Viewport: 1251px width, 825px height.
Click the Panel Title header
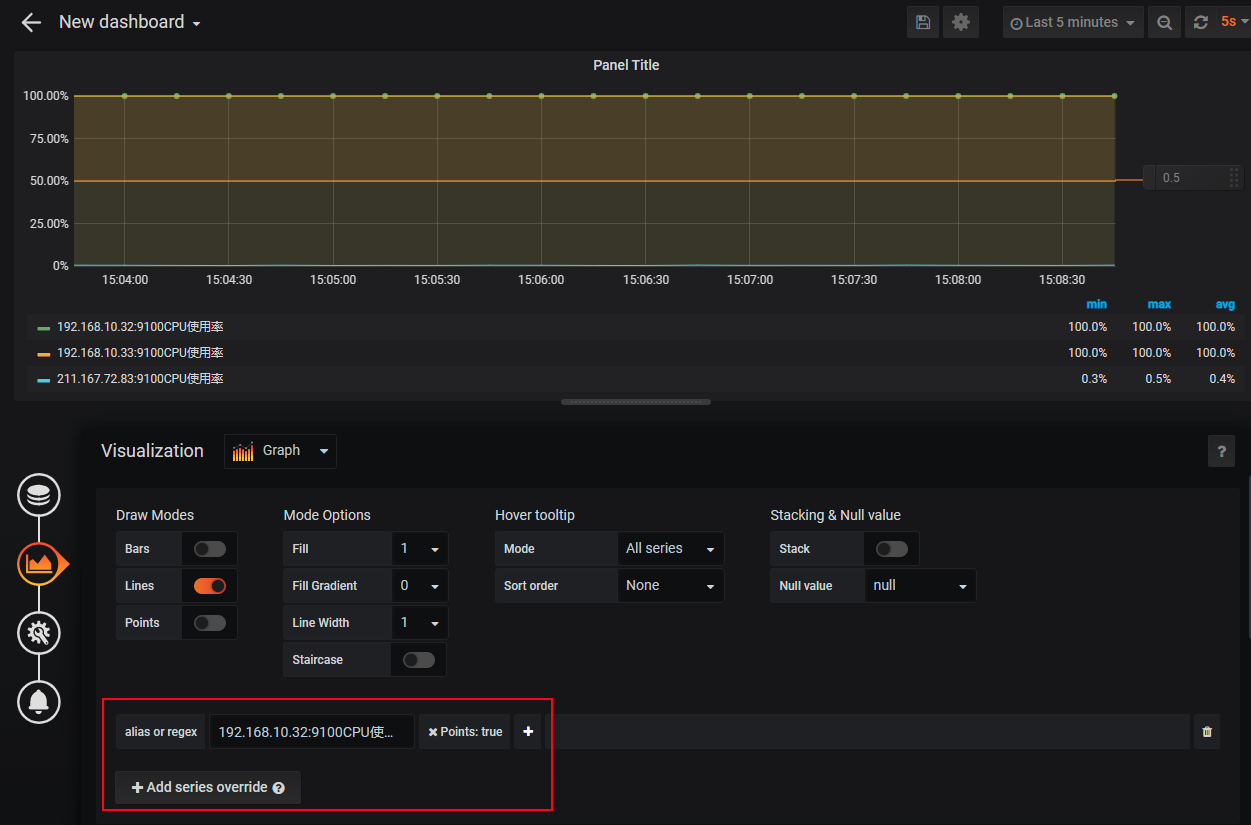626,65
